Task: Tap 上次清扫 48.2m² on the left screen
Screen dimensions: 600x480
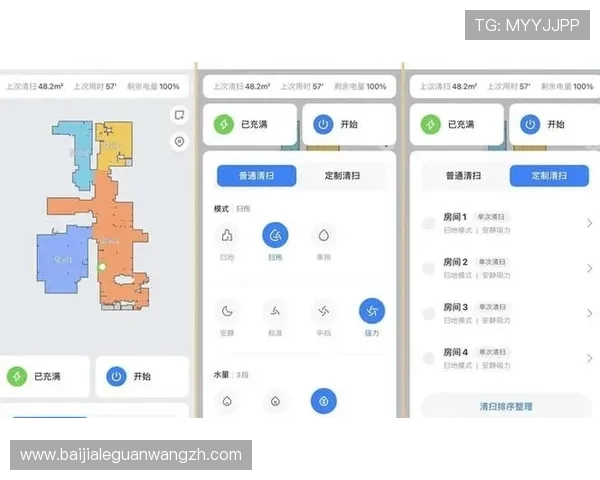Action: [x=35, y=87]
